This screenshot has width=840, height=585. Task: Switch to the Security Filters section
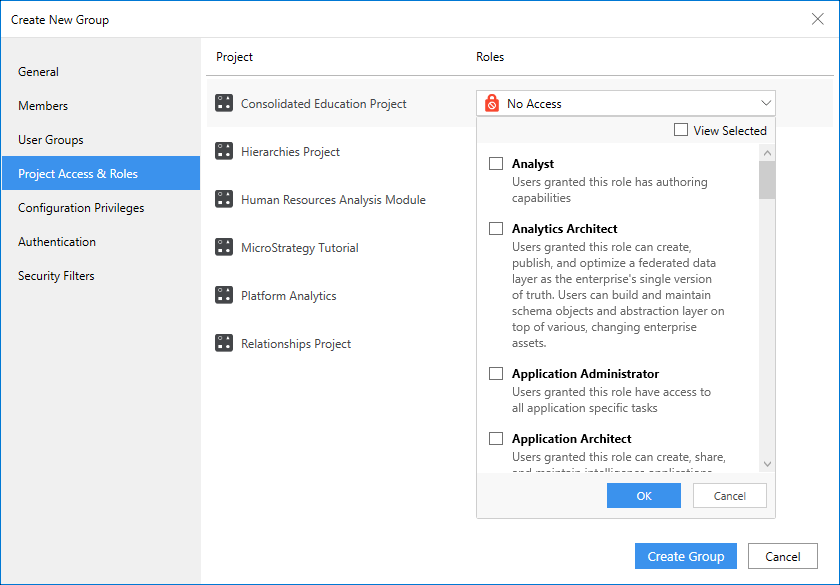56,276
